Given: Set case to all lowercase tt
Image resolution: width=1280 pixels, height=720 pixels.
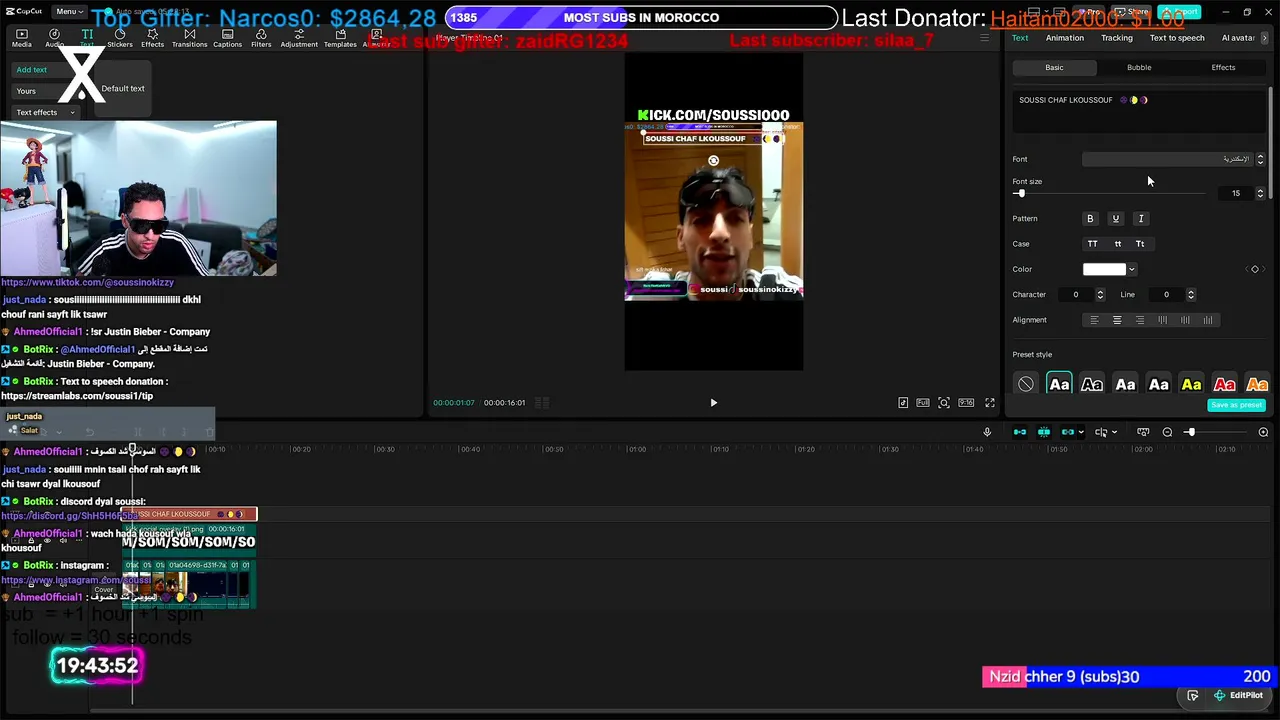Looking at the screenshot, I should [x=1117, y=244].
